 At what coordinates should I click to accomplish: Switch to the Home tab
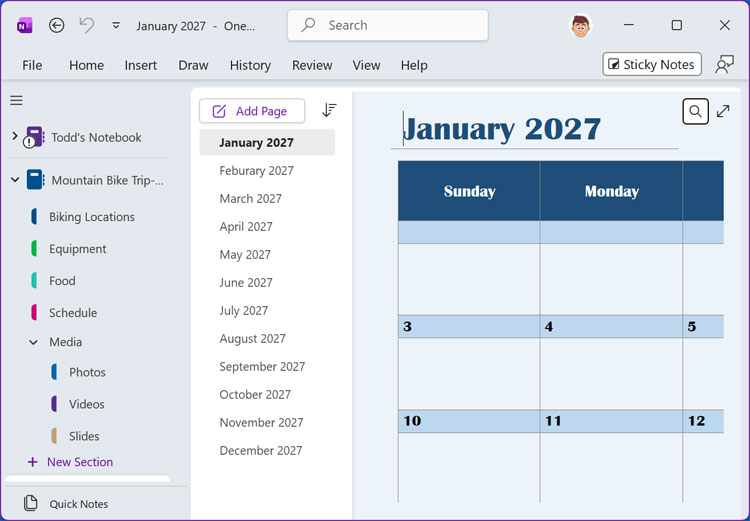(x=87, y=65)
